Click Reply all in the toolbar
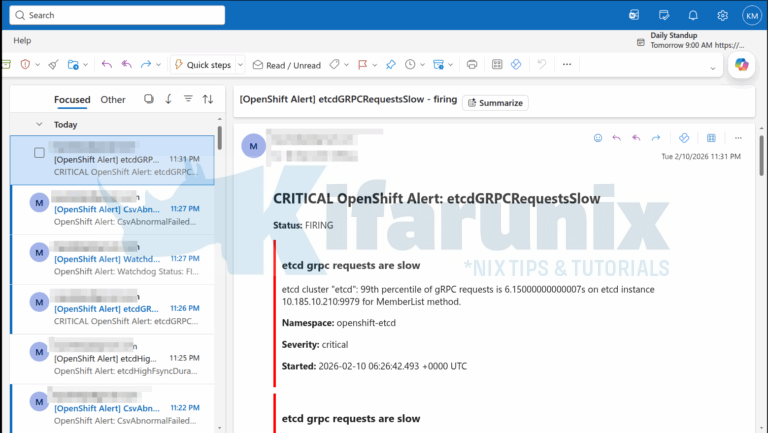Image resolution: width=768 pixels, height=433 pixels. [127, 64]
